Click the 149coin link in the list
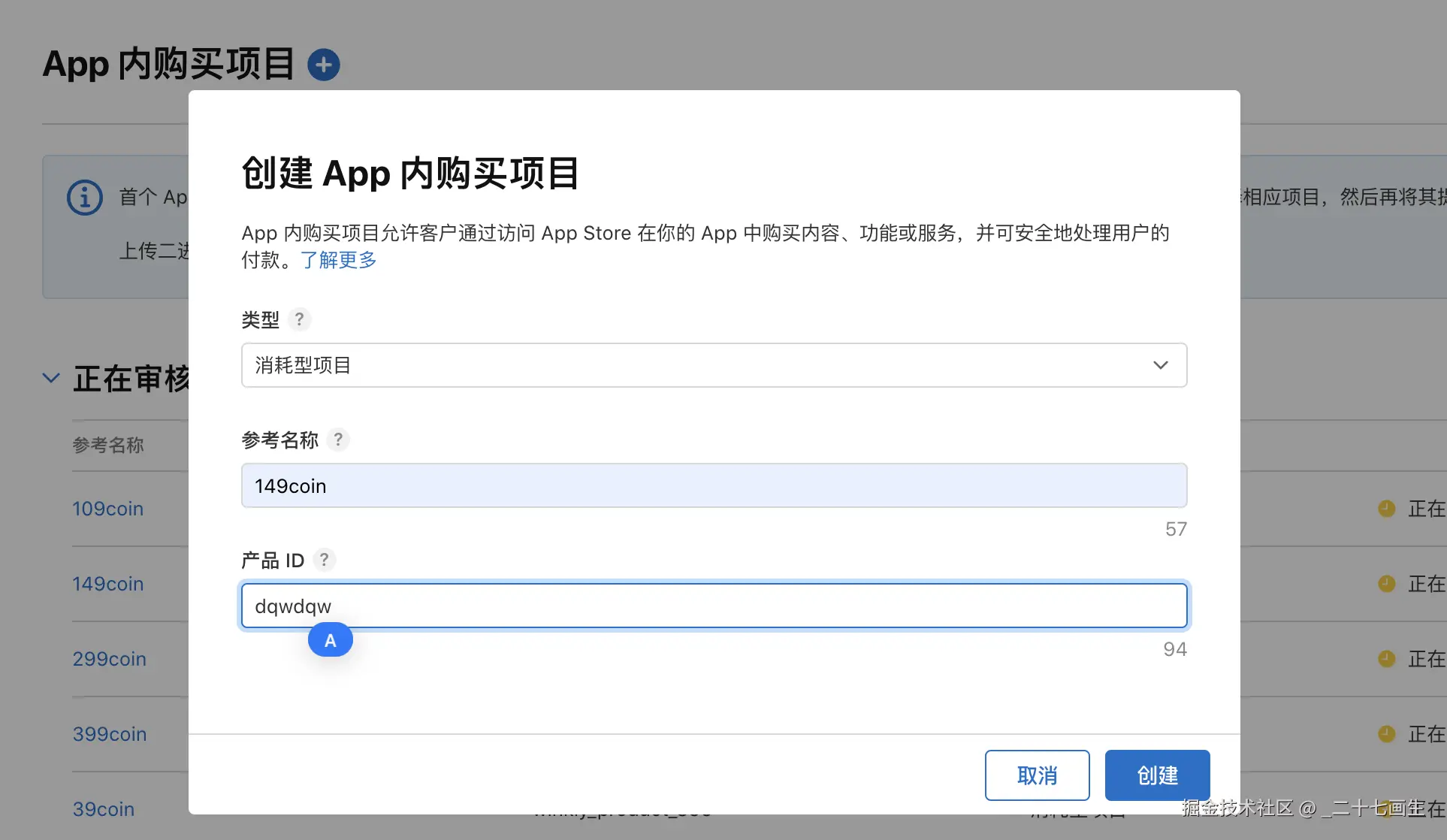This screenshot has width=1447, height=840. pyautogui.click(x=107, y=584)
